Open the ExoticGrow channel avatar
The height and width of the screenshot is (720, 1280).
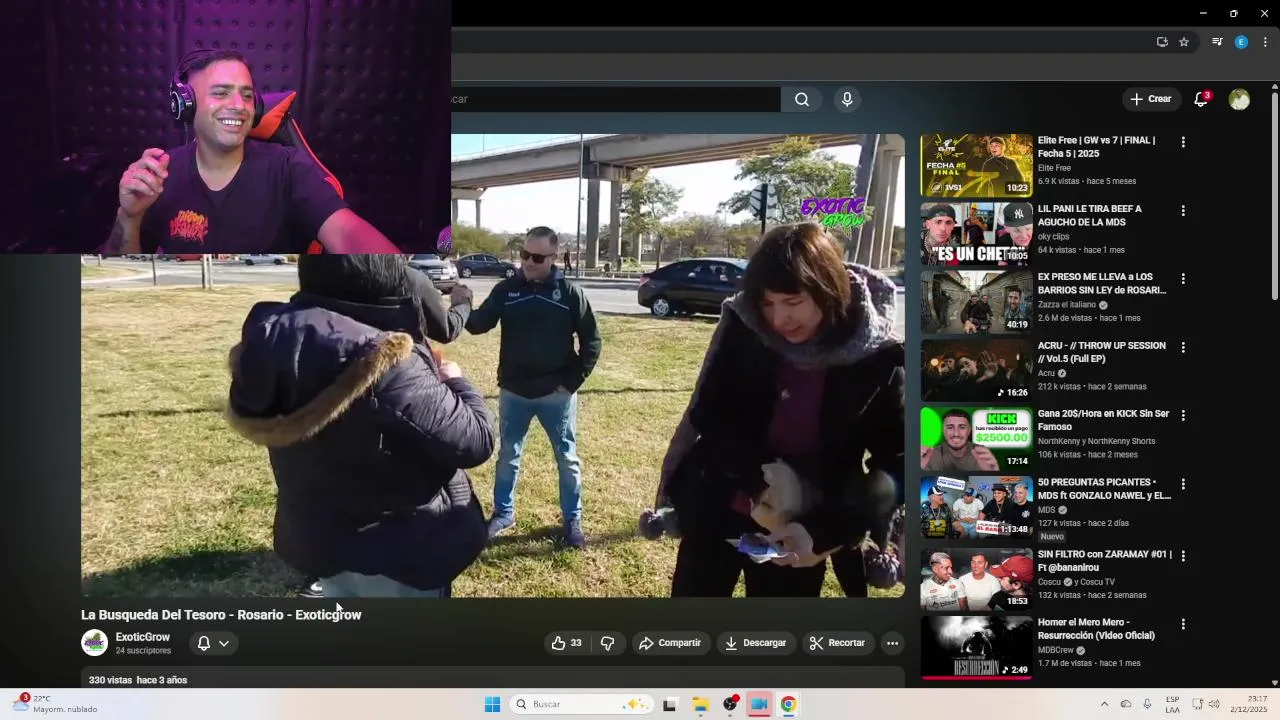pyautogui.click(x=94, y=643)
